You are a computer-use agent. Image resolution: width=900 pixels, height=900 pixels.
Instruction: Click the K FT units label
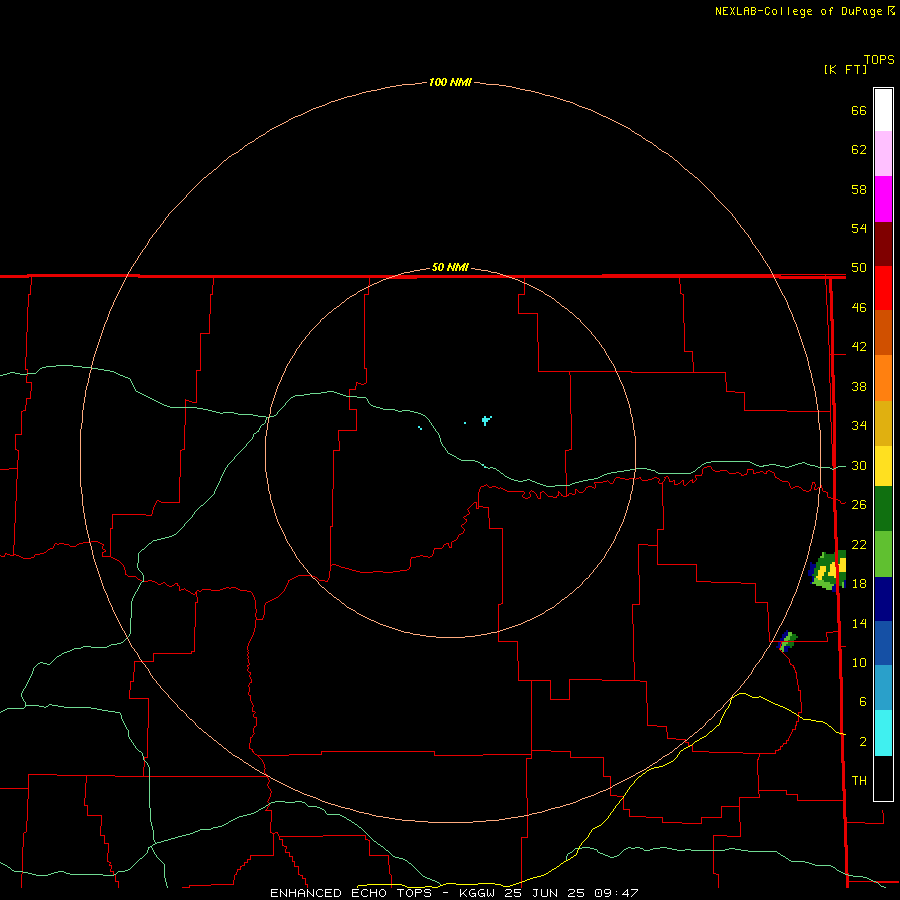click(845, 69)
